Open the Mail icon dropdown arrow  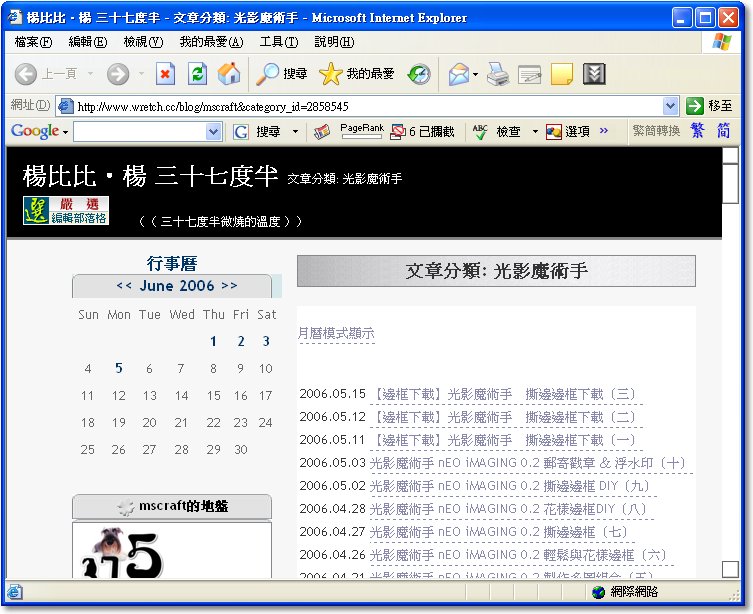[475, 74]
